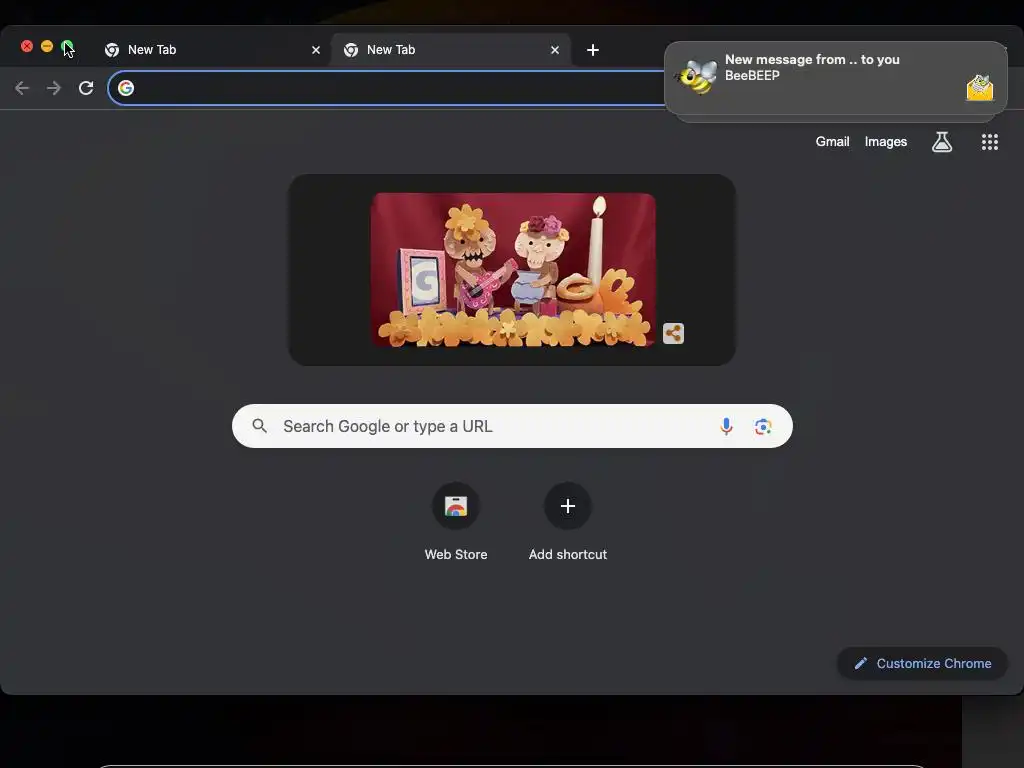Image resolution: width=1024 pixels, height=768 pixels.
Task: Click the magnifier icon in search box
Action: pos(259,426)
